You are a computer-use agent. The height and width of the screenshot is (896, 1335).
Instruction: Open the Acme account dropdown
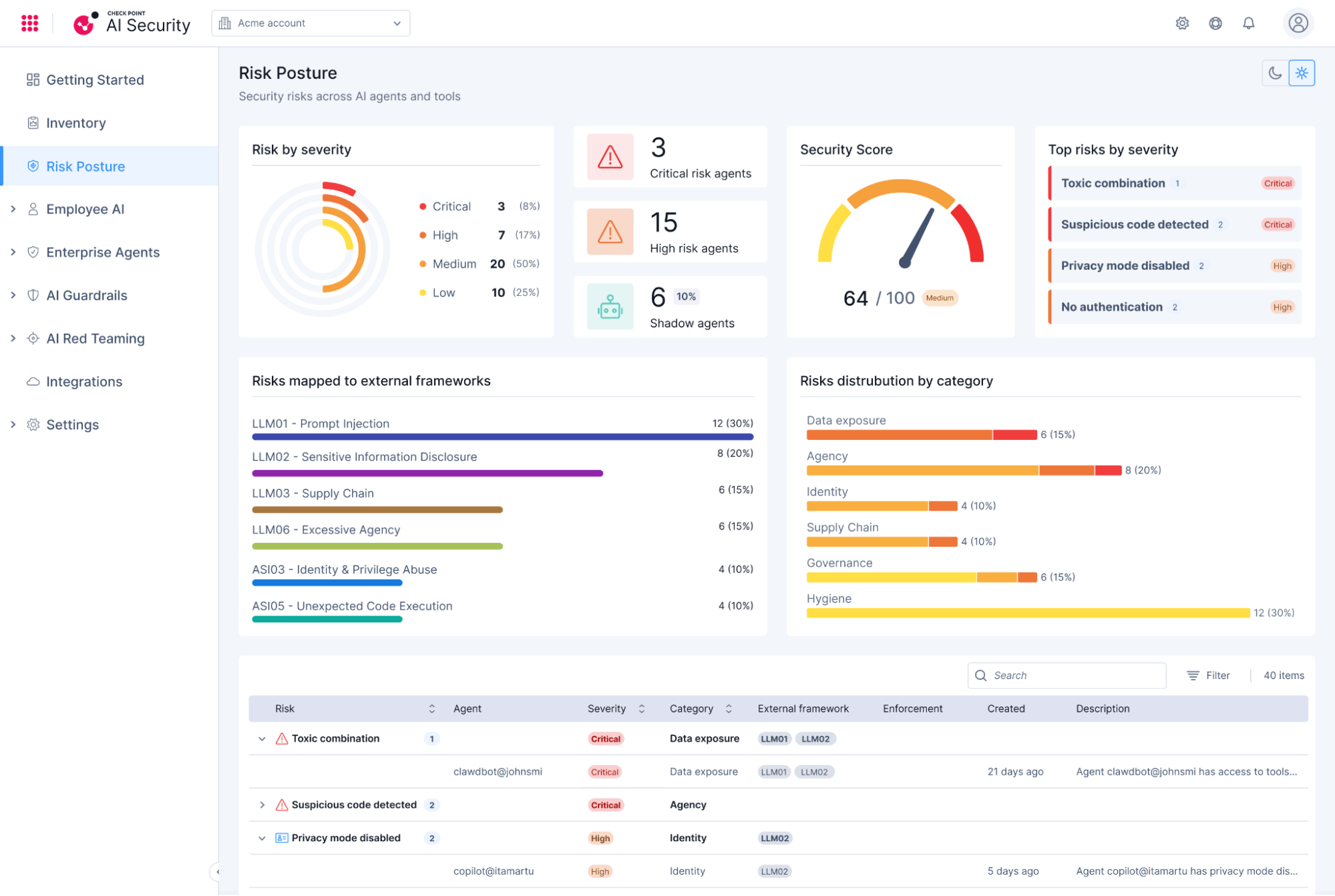pyautogui.click(x=311, y=23)
